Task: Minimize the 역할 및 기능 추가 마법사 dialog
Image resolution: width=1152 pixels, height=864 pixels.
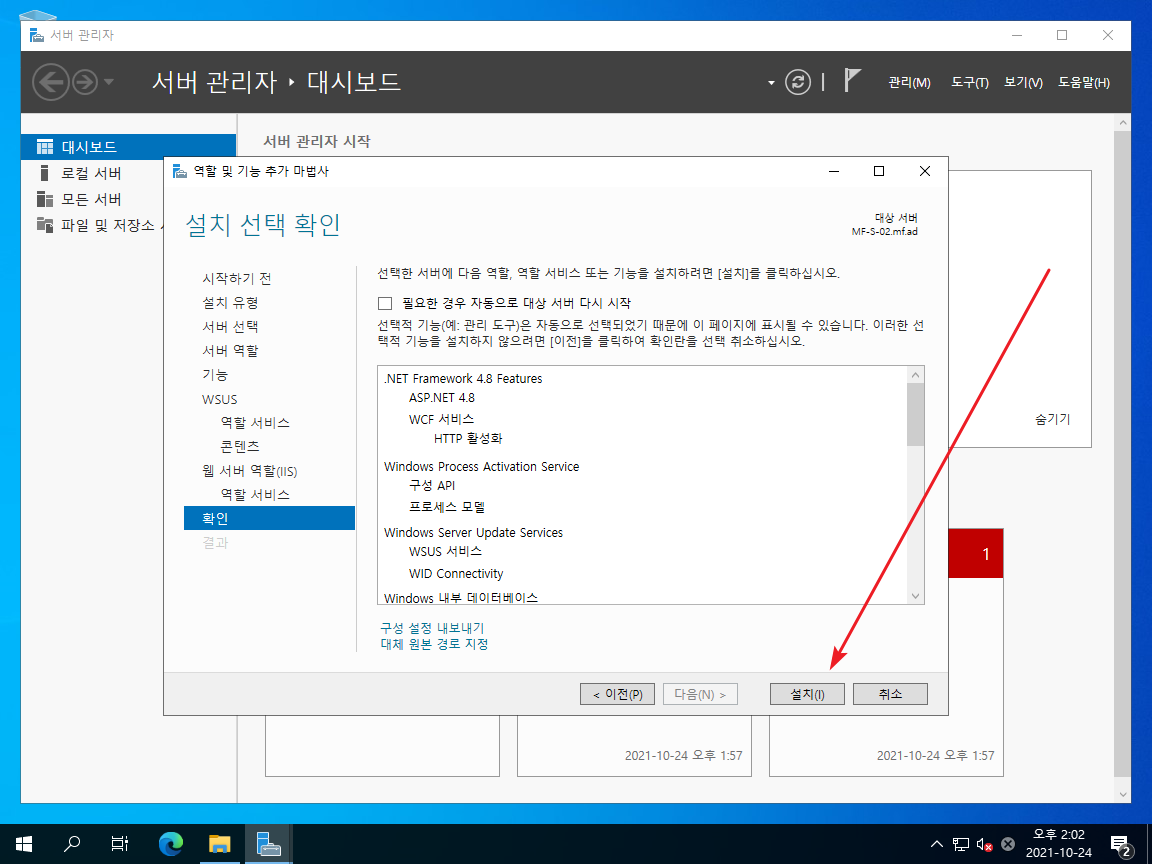Action: click(834, 171)
